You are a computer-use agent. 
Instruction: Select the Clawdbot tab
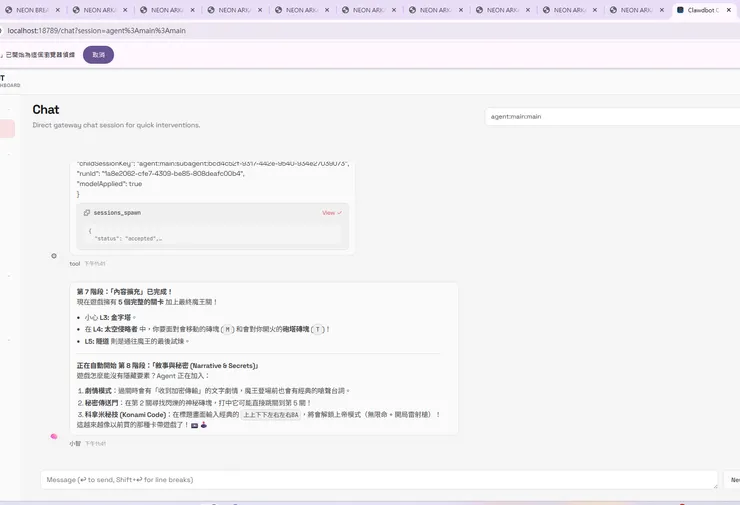pyautogui.click(x=704, y=10)
